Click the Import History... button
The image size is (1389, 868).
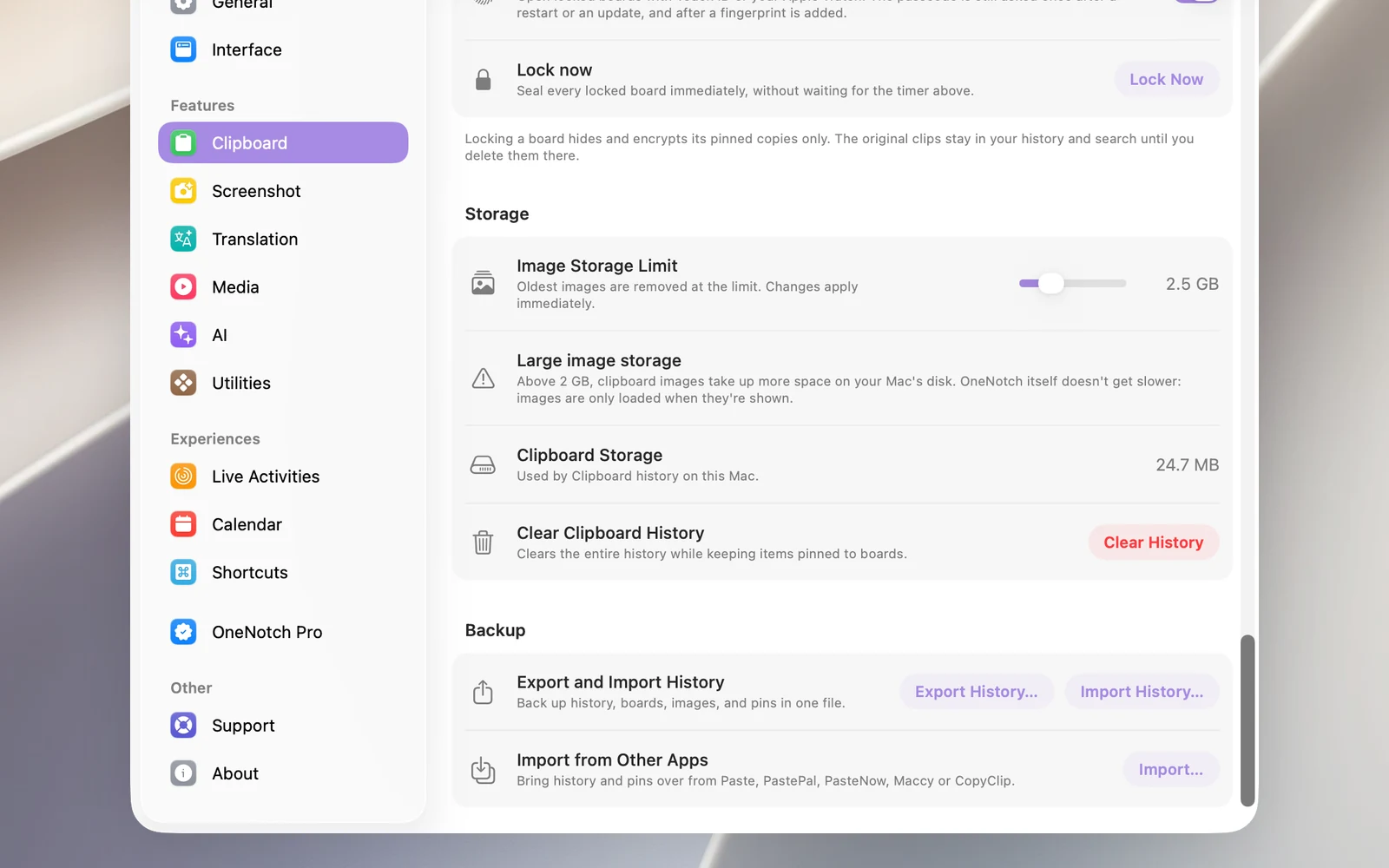coord(1142,692)
